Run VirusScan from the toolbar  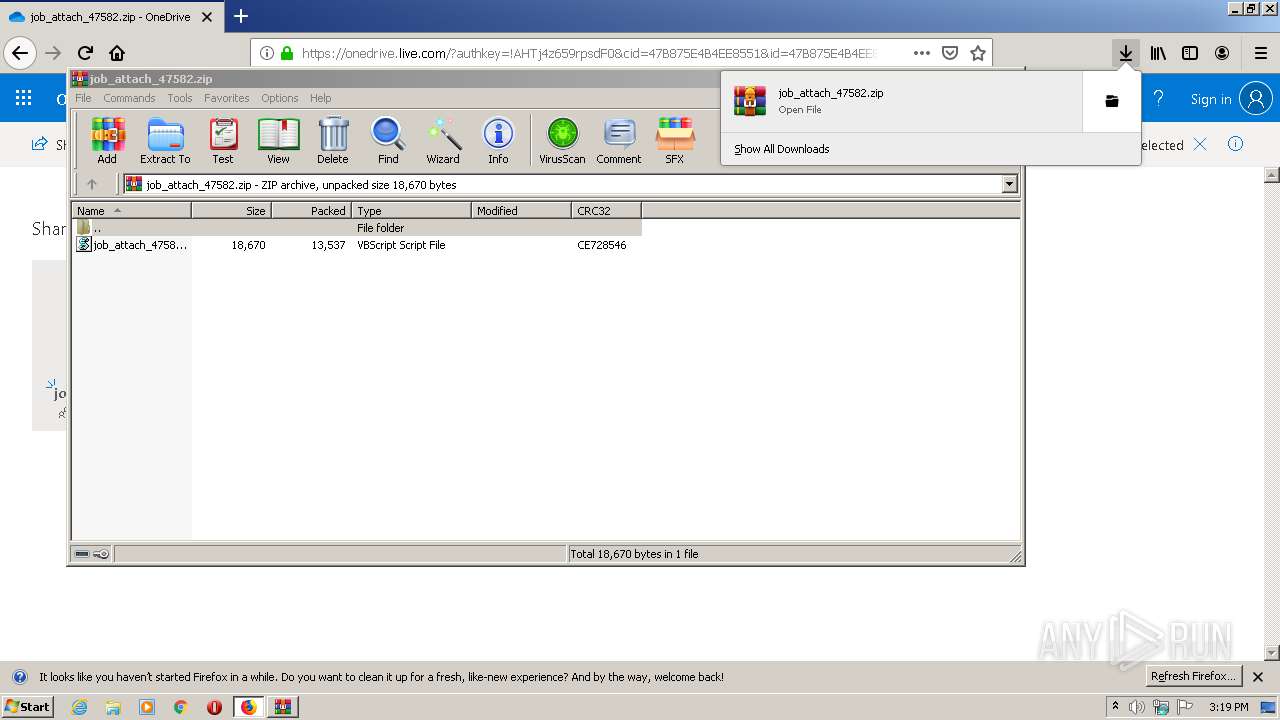(562, 141)
